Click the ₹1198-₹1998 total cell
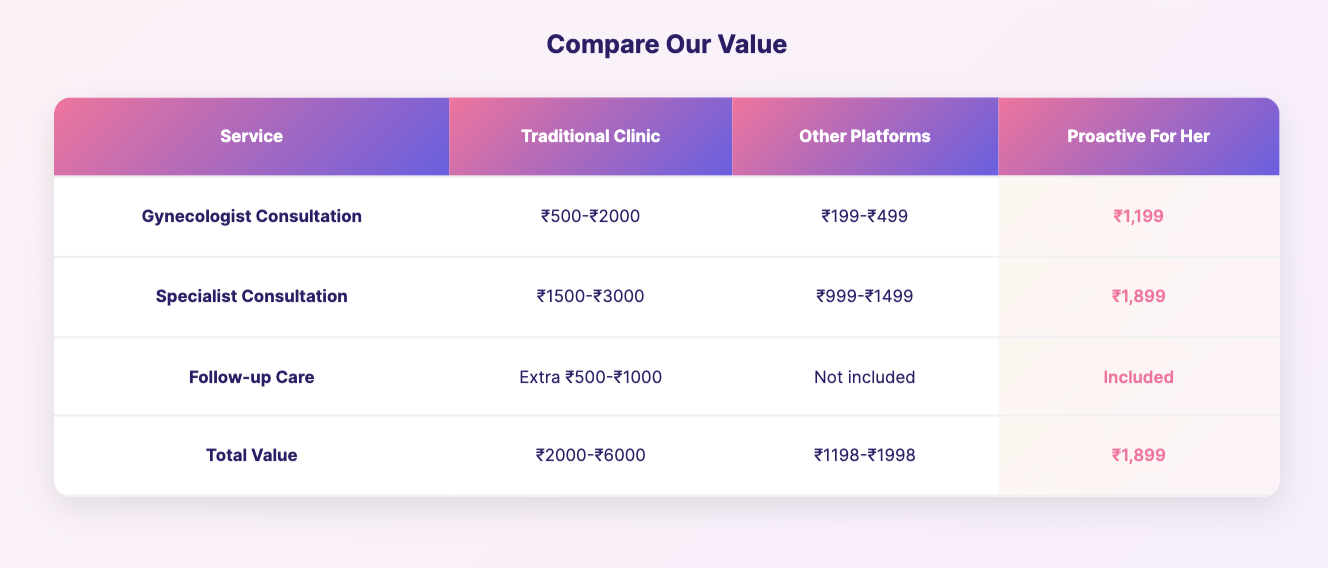Viewport: 1328px width, 568px height. pos(865,455)
